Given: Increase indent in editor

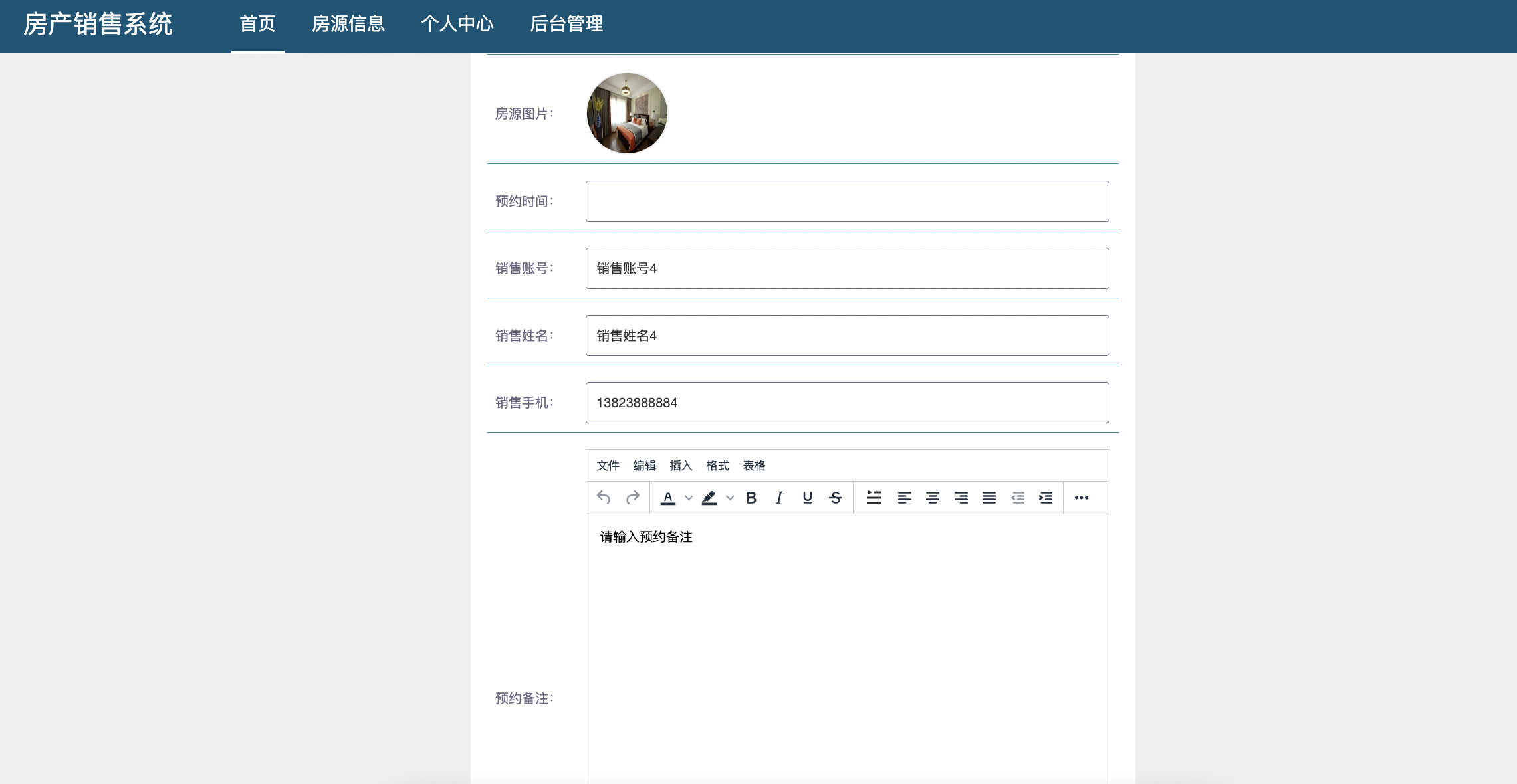Looking at the screenshot, I should 1046,498.
